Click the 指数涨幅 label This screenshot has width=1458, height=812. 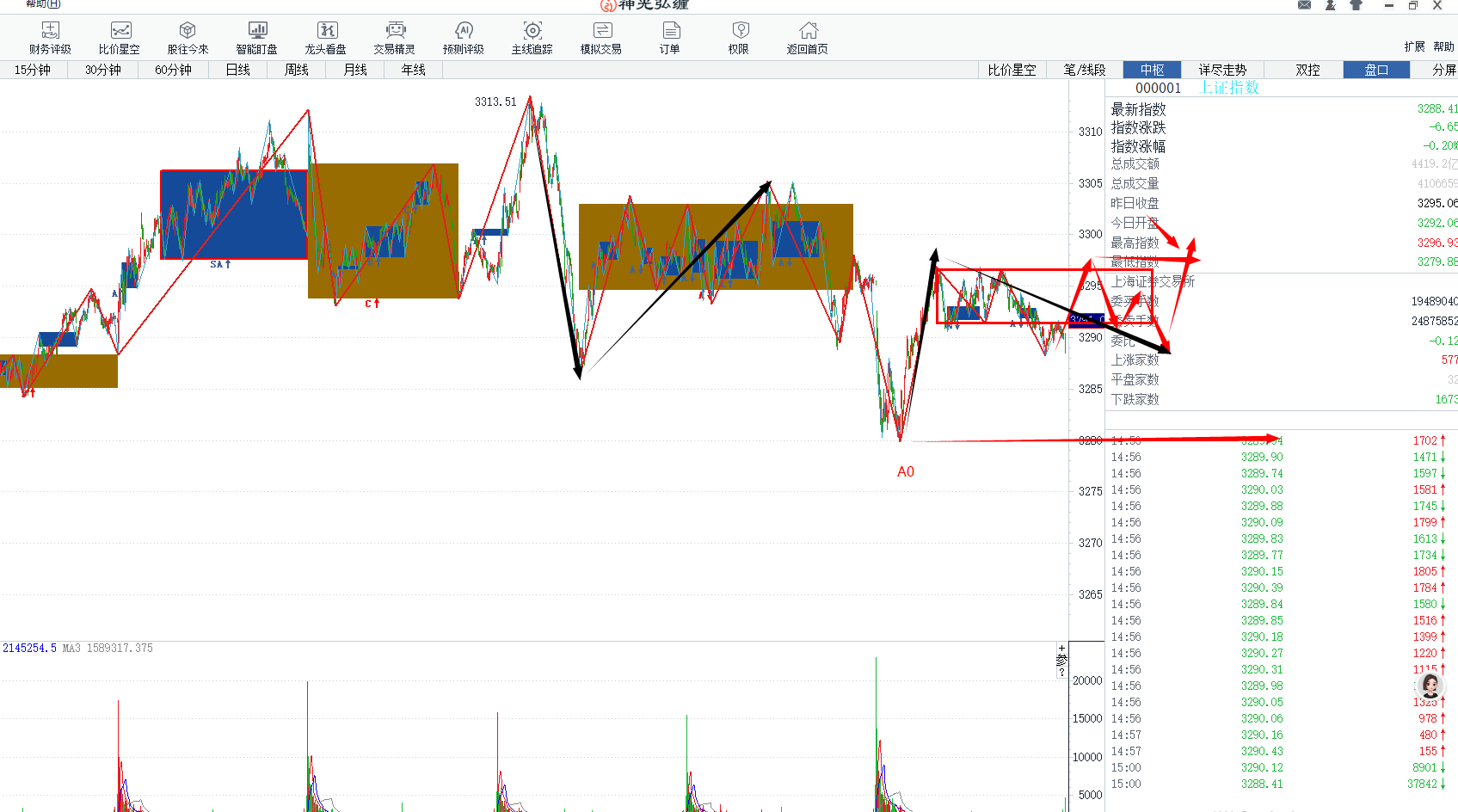point(1138,146)
